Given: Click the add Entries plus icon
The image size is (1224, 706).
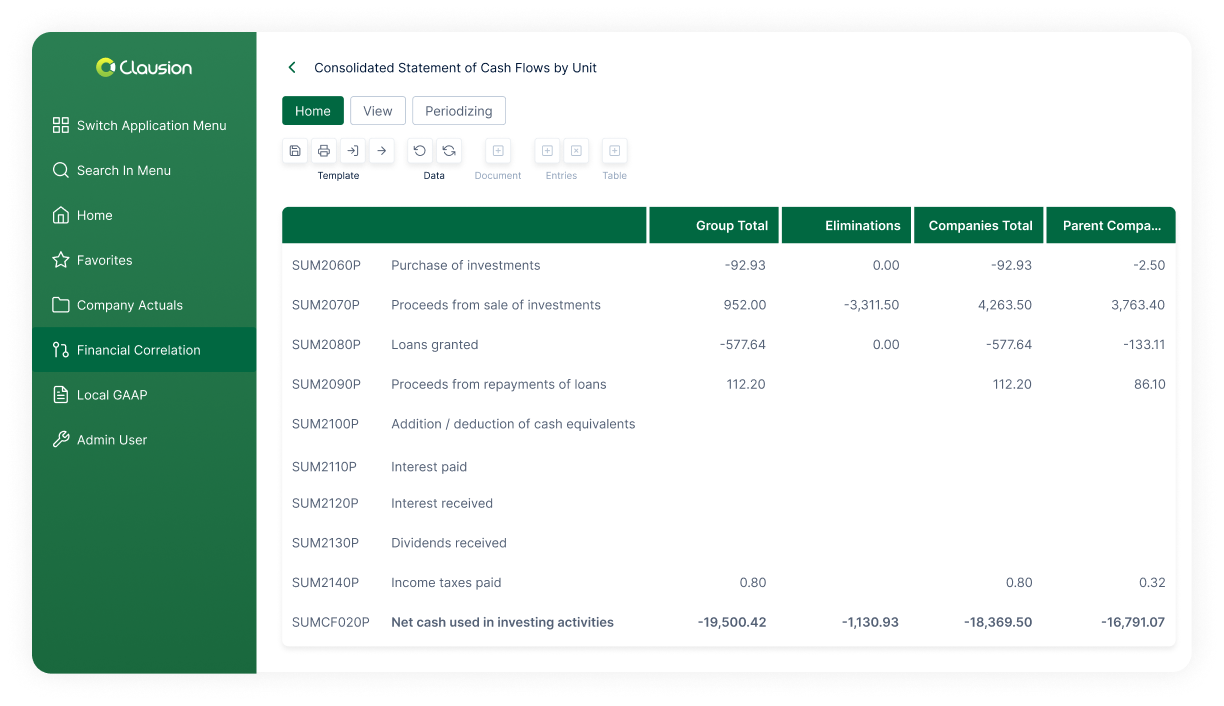Looking at the screenshot, I should point(547,151).
